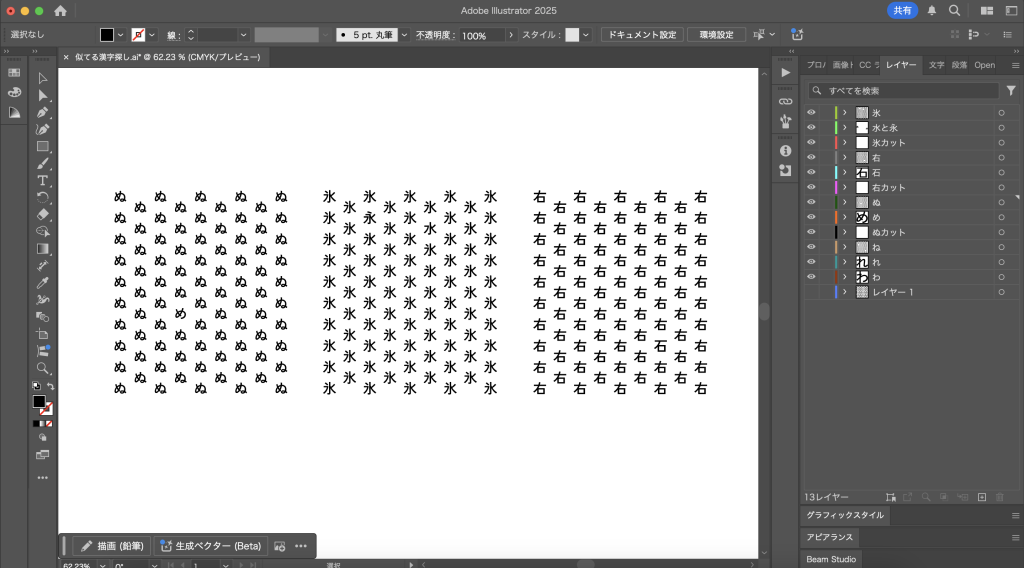Click the 生成ベクター (Beta) button
1024x568 pixels.
click(211, 546)
